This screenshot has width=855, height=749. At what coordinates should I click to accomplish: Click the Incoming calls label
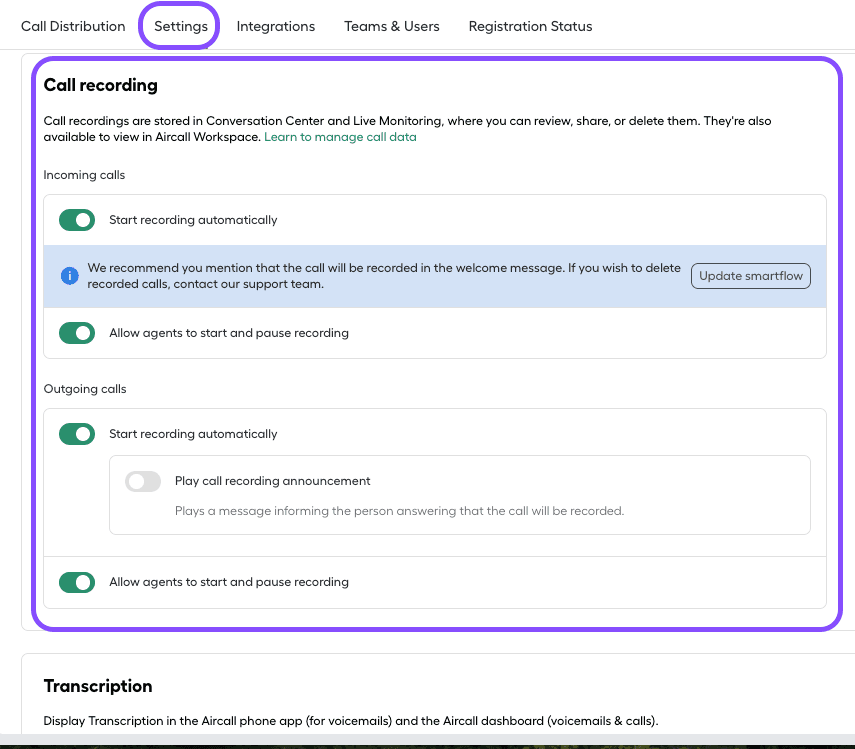(84, 174)
